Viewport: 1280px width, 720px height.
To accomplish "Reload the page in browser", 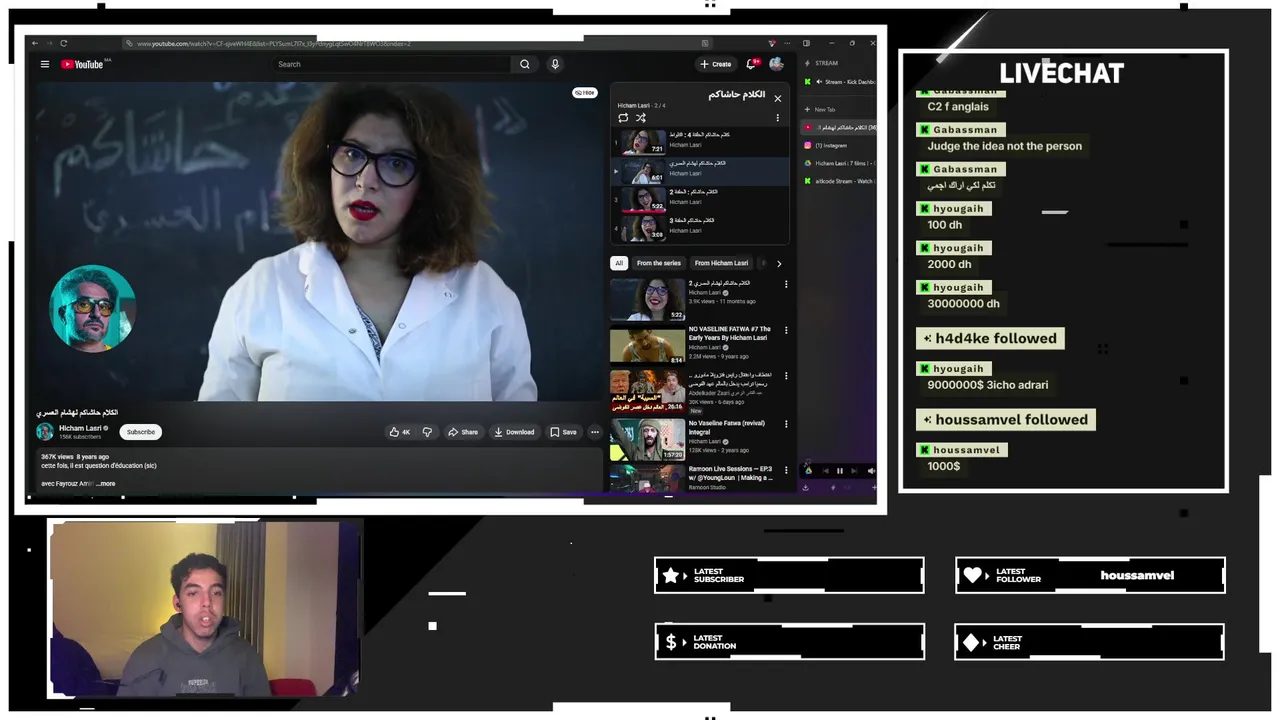I will pos(63,43).
